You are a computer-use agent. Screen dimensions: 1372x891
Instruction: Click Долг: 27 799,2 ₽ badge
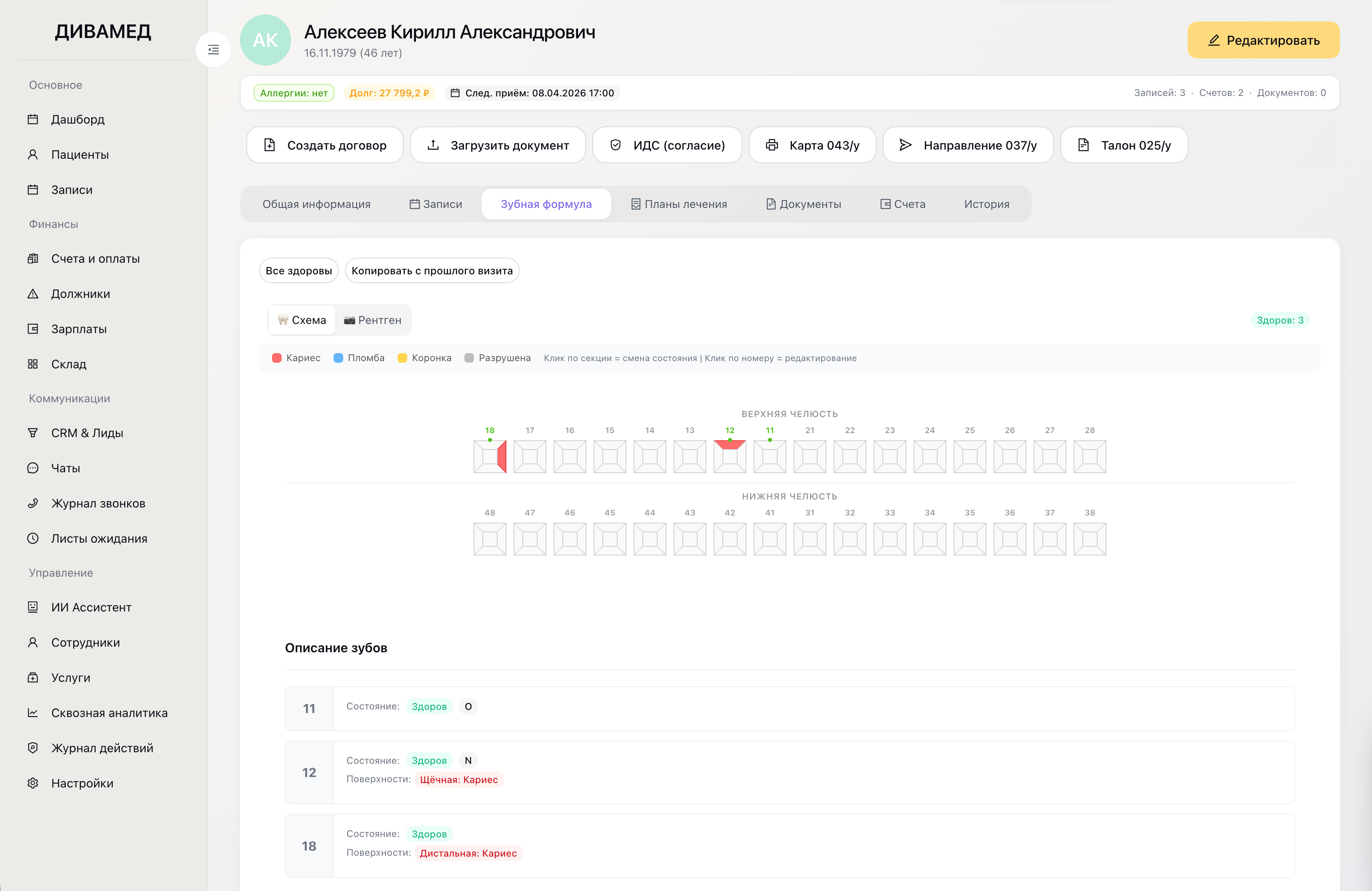(x=389, y=93)
